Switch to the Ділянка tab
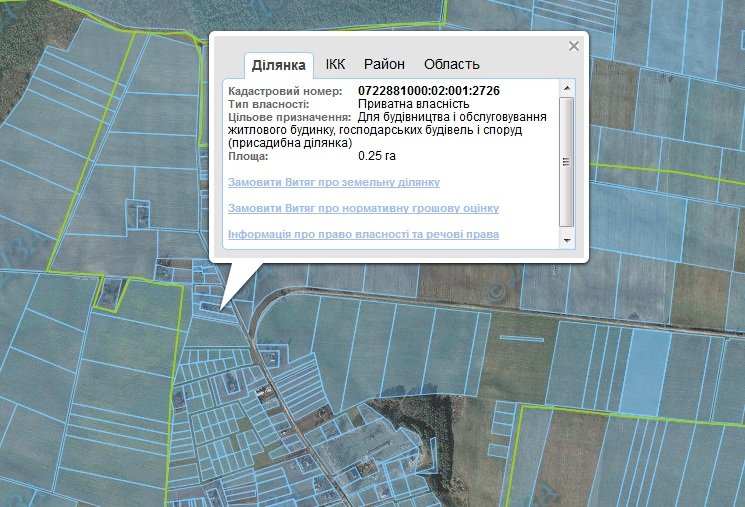This screenshot has height=507, width=745. pyautogui.click(x=279, y=65)
